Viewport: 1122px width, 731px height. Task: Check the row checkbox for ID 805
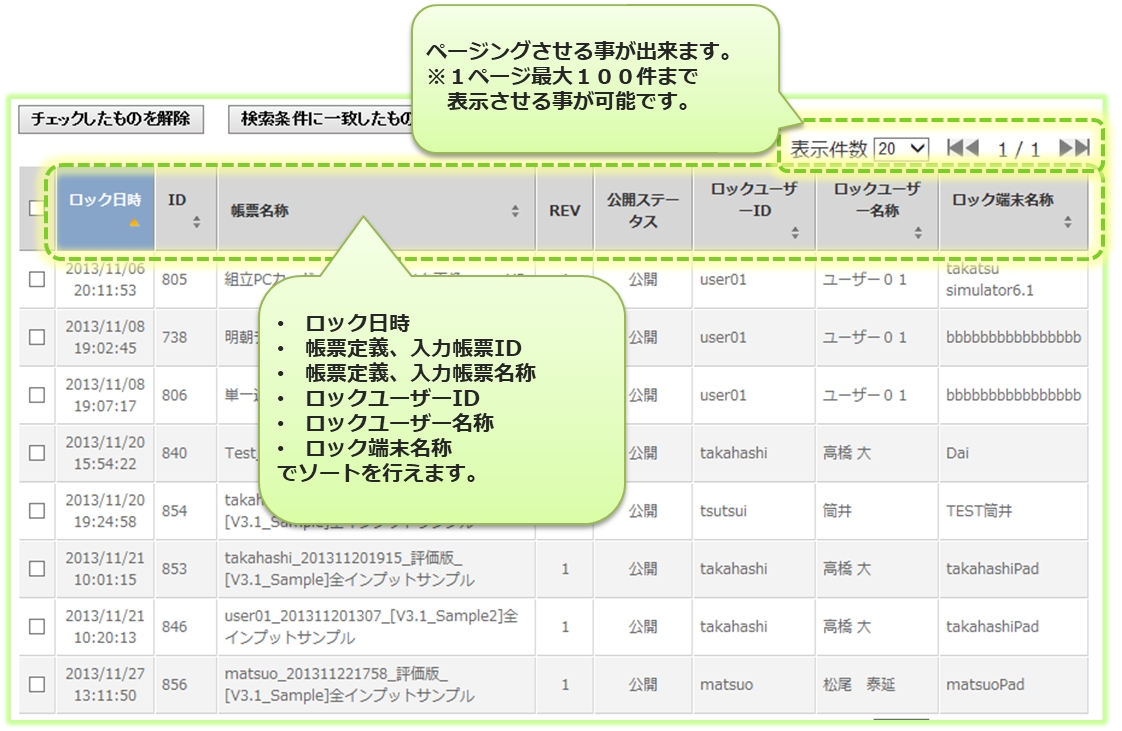tap(37, 280)
